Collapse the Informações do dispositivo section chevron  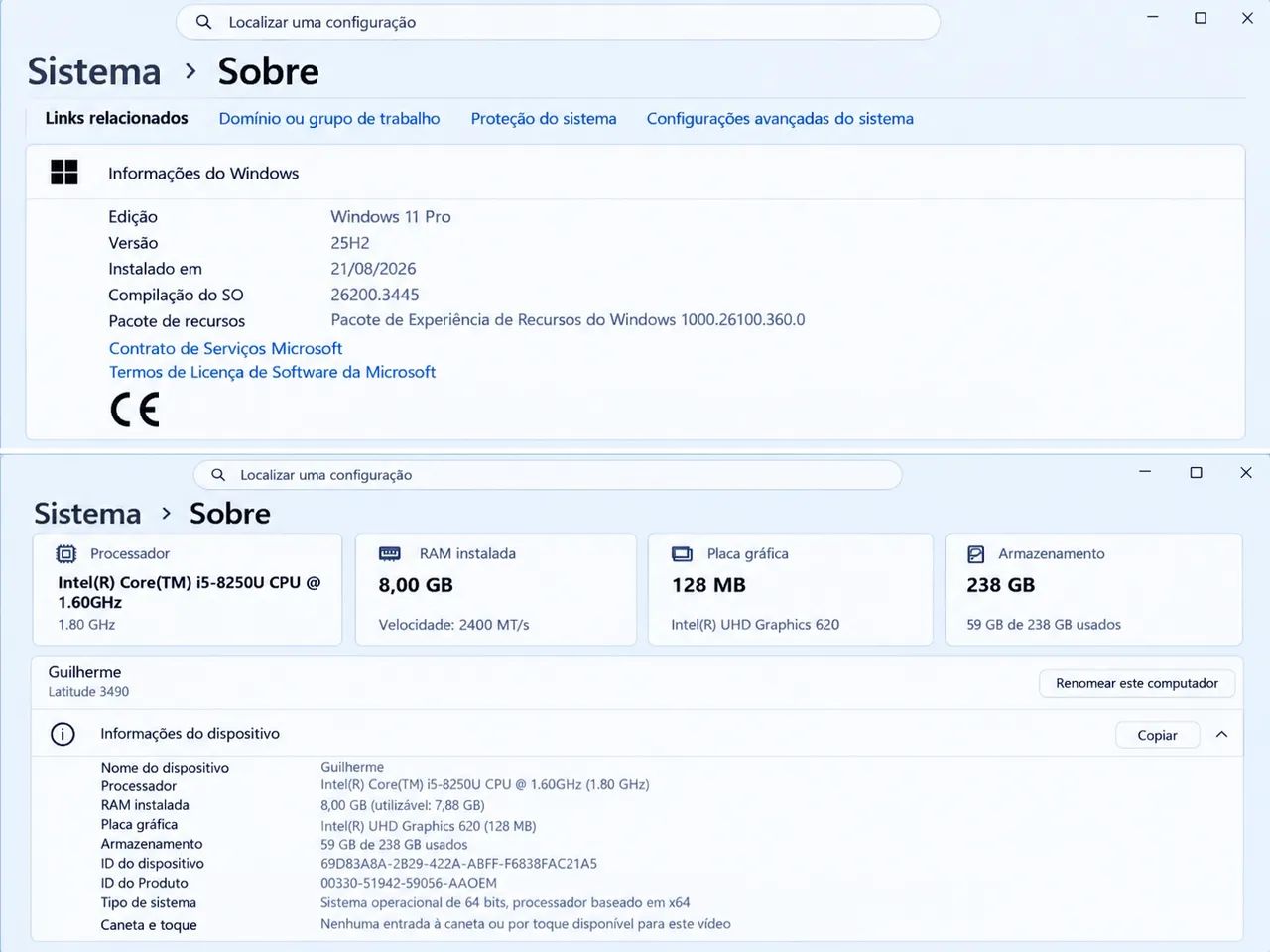coord(1221,735)
